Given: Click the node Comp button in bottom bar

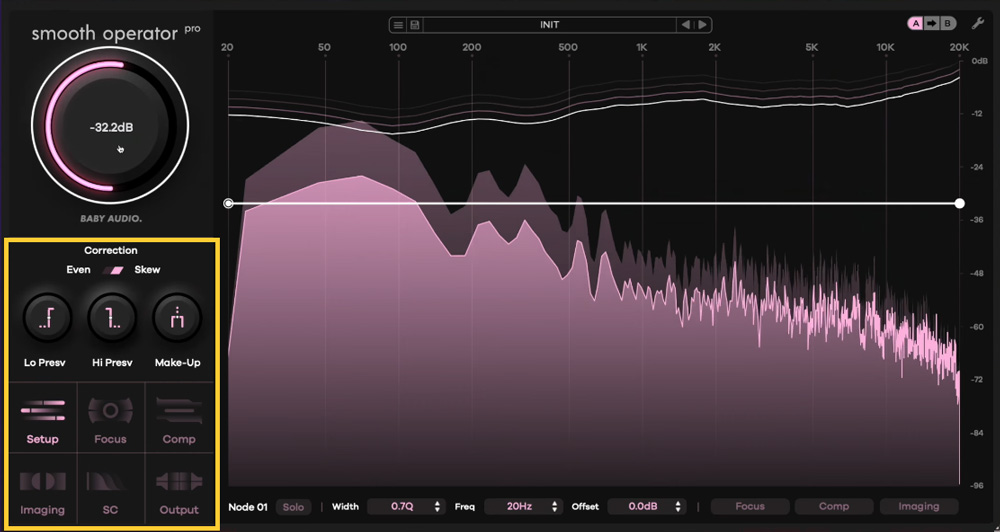Looking at the screenshot, I should pos(834,506).
